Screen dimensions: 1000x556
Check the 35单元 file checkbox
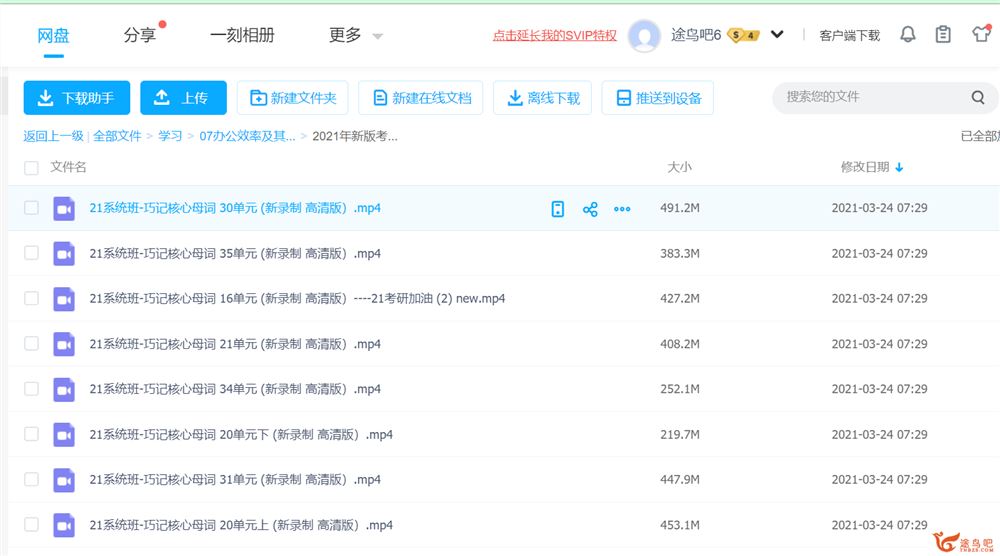[x=31, y=253]
